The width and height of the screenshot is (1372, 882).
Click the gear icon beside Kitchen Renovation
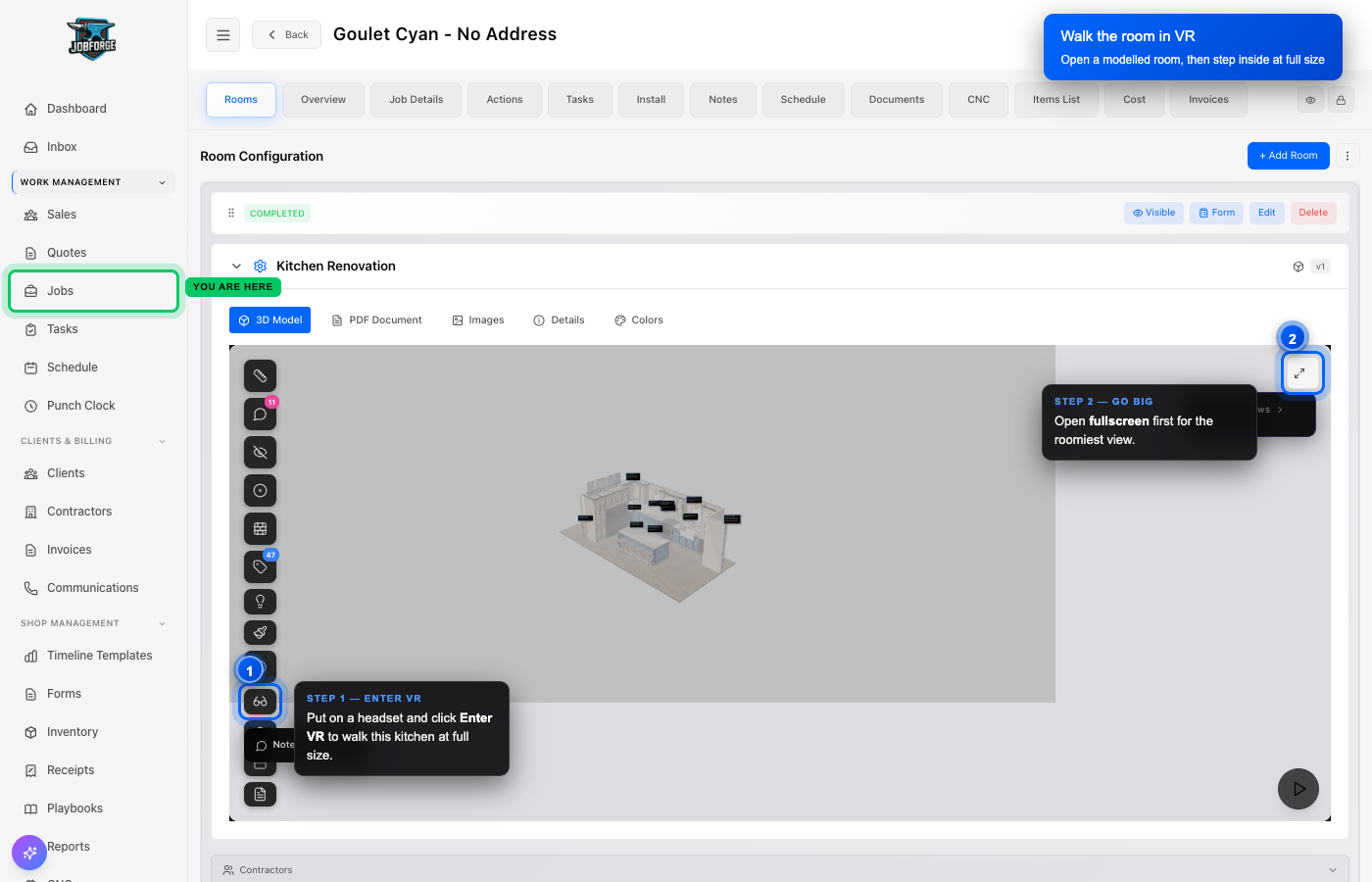click(x=260, y=266)
